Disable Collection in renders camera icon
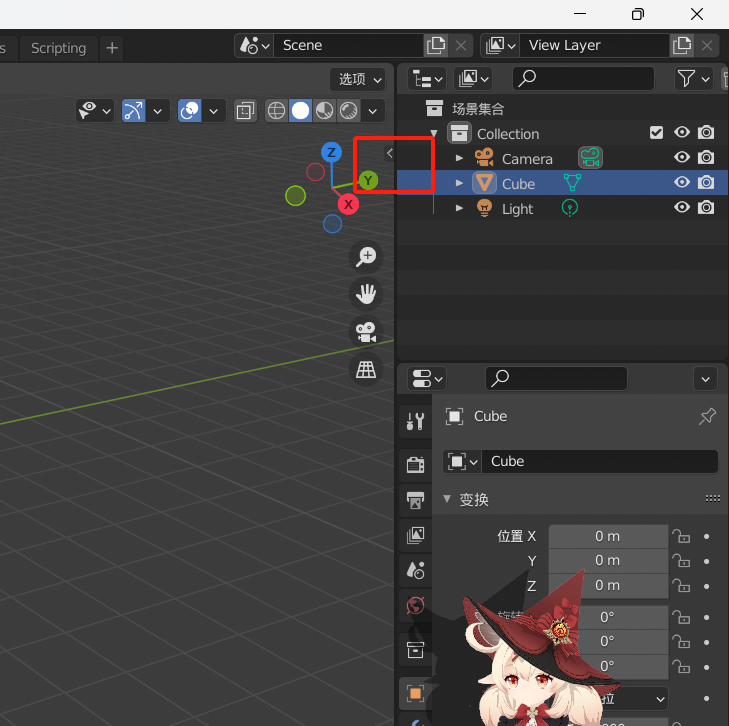The width and height of the screenshot is (729, 726). [x=706, y=132]
